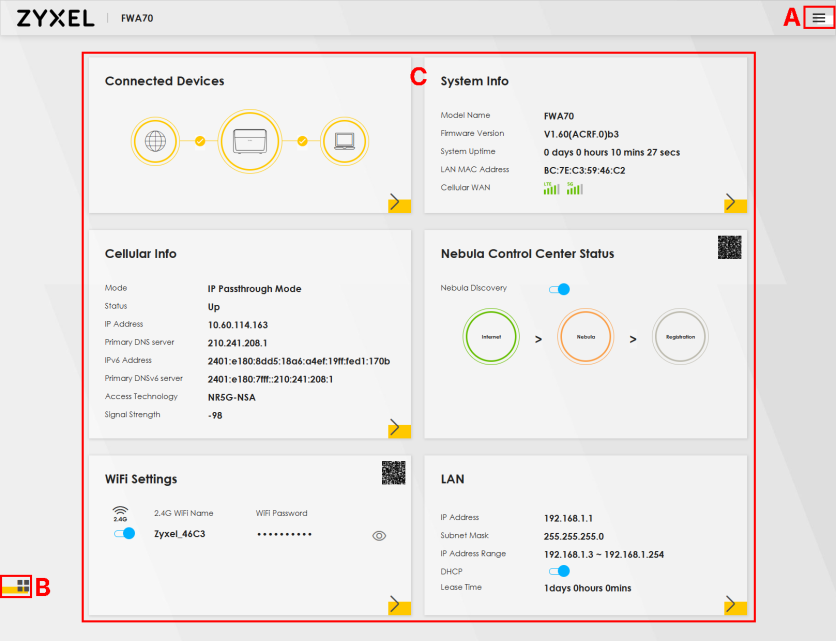This screenshot has width=836, height=641.
Task: Open the hamburger menu in top bar
Action: pyautogui.click(x=819, y=18)
